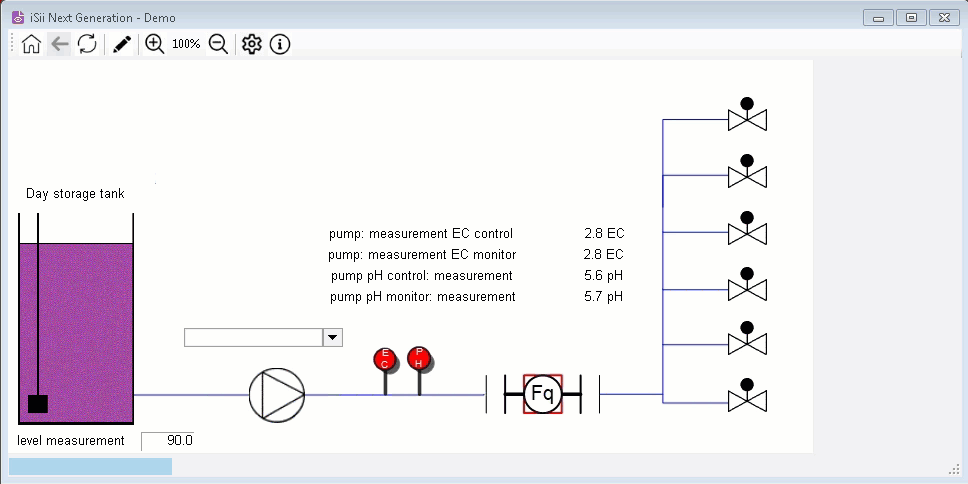Screen dimensions: 968x484
Task: Click the fifth valve from the top
Action: tap(747, 338)
